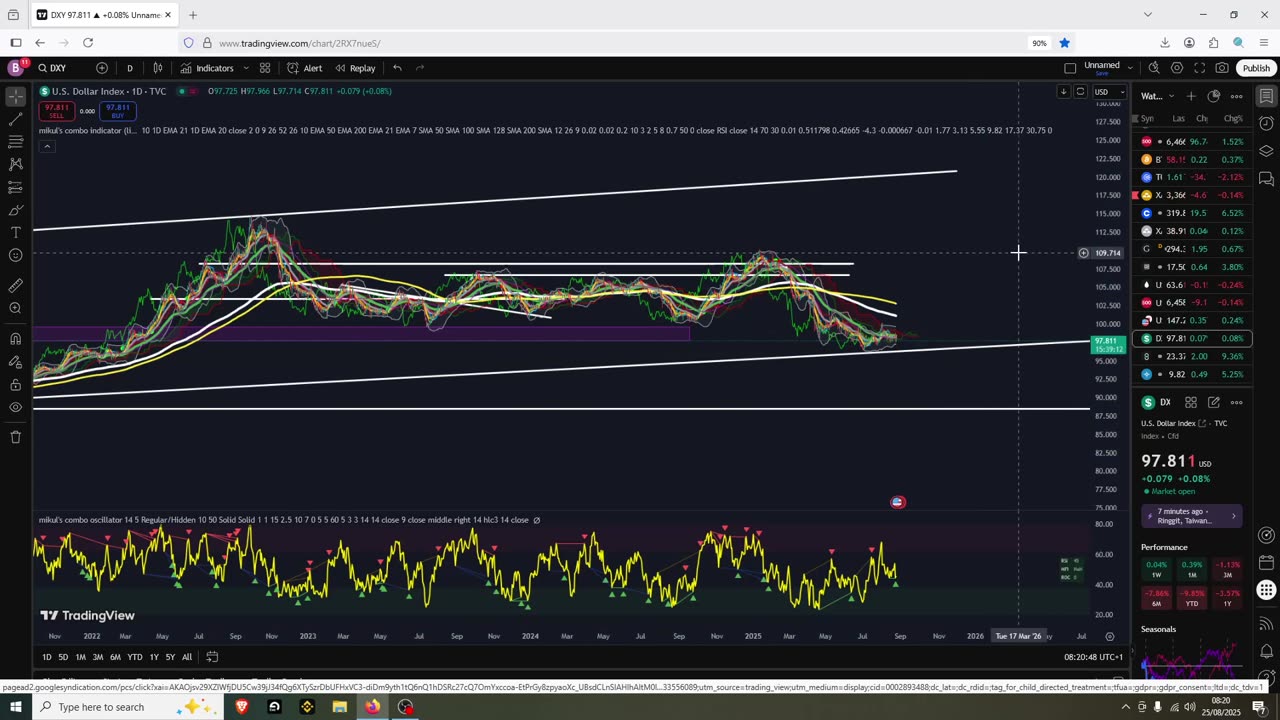Click the Publish button
Screen dimensions: 1280x720
[1256, 68]
